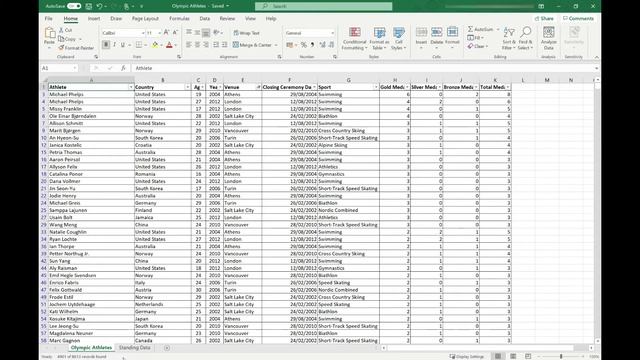Screen dimensions: 640x360
Task: Open Find & Select magnifier
Action: (x=526, y=38)
